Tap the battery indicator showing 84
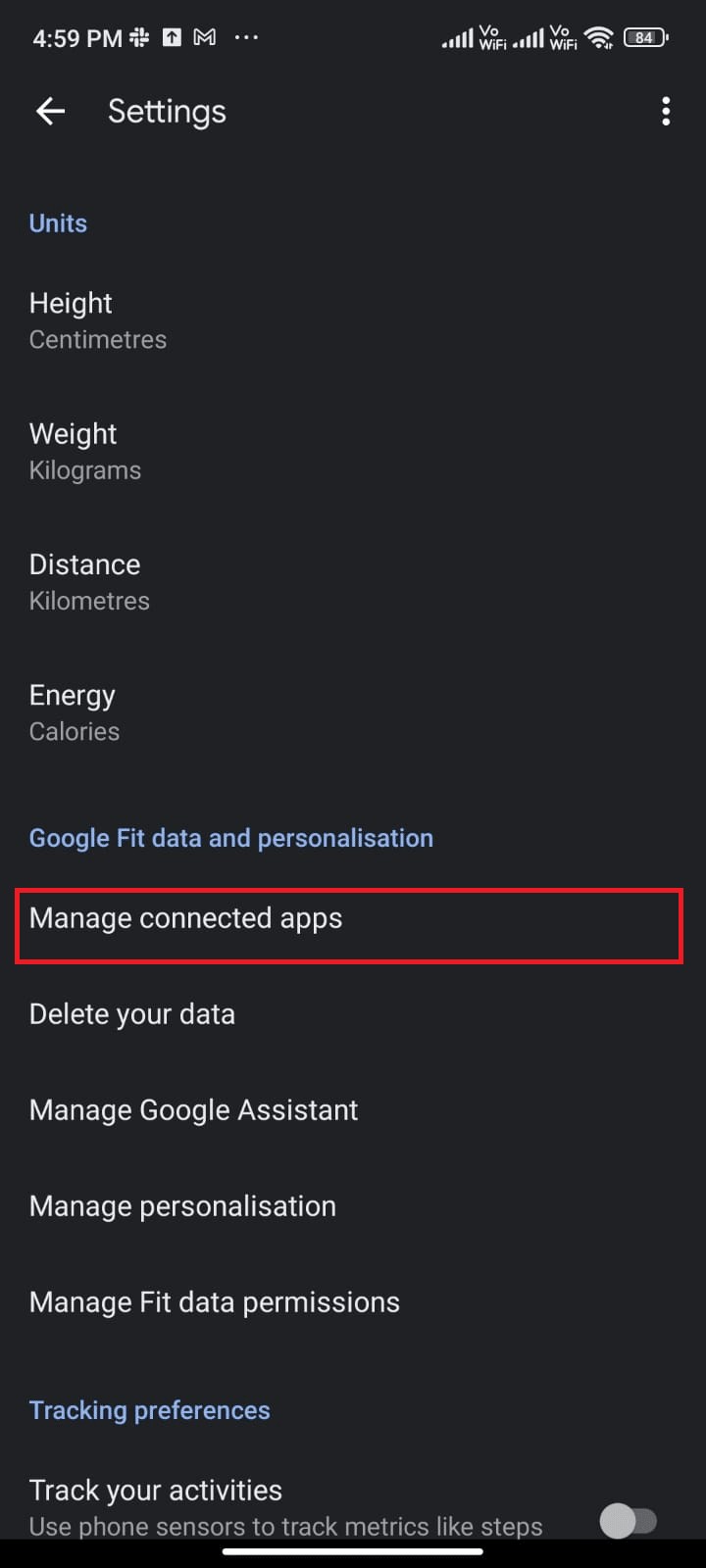706x1568 pixels. coord(644,37)
